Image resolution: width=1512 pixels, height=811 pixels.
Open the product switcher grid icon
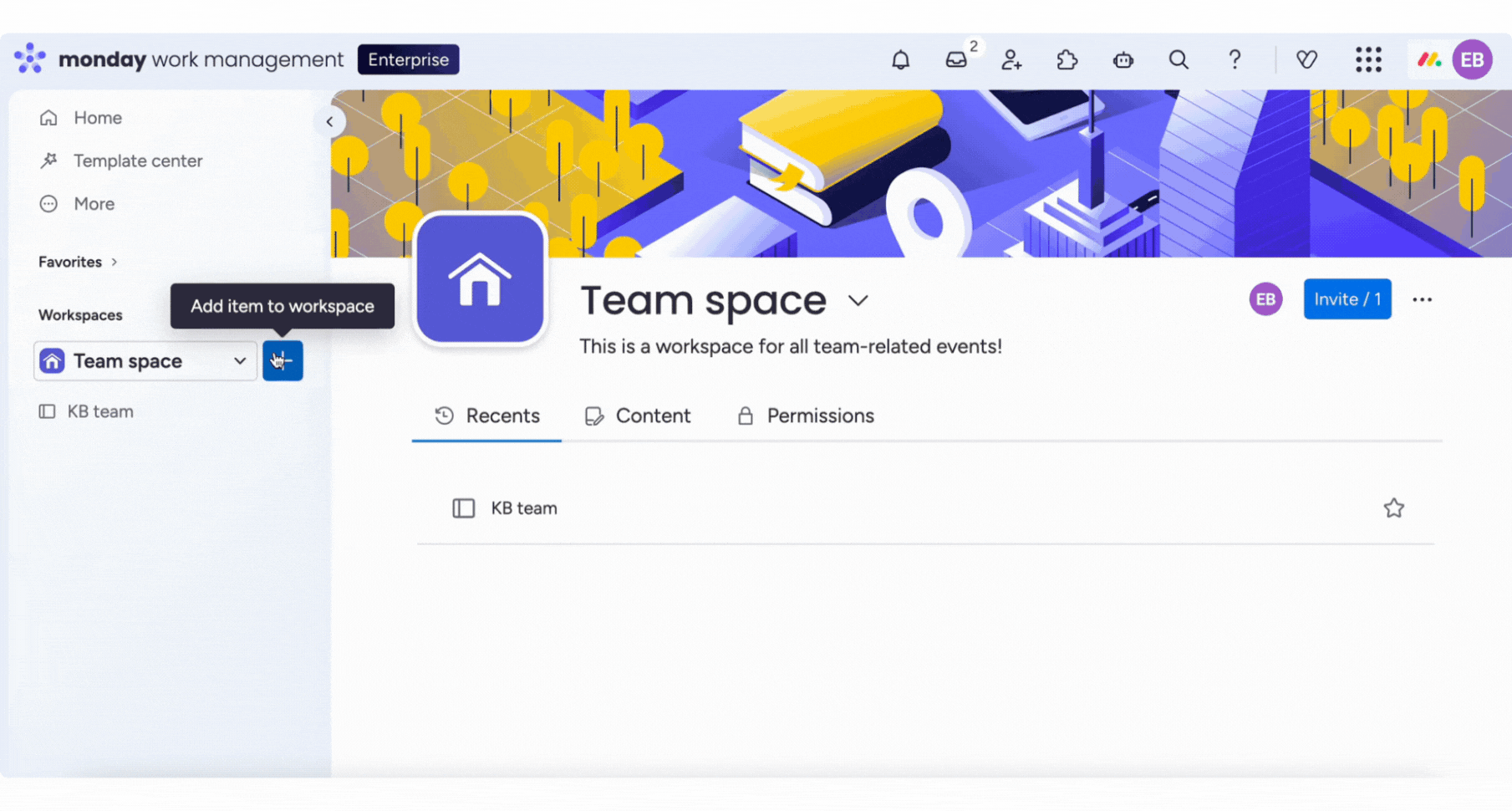tap(1368, 59)
